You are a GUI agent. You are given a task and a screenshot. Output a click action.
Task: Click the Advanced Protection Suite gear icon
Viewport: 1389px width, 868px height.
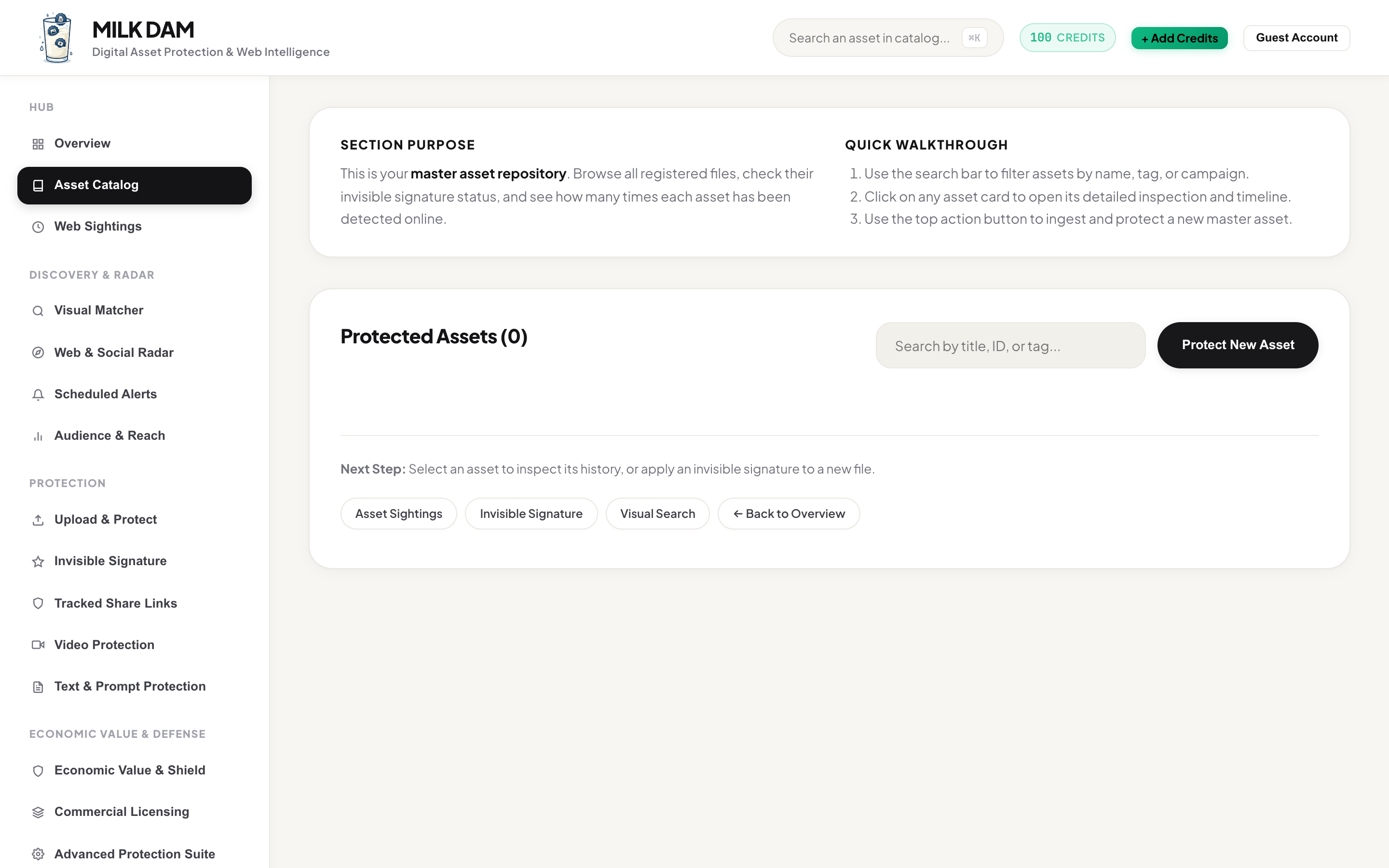click(38, 854)
